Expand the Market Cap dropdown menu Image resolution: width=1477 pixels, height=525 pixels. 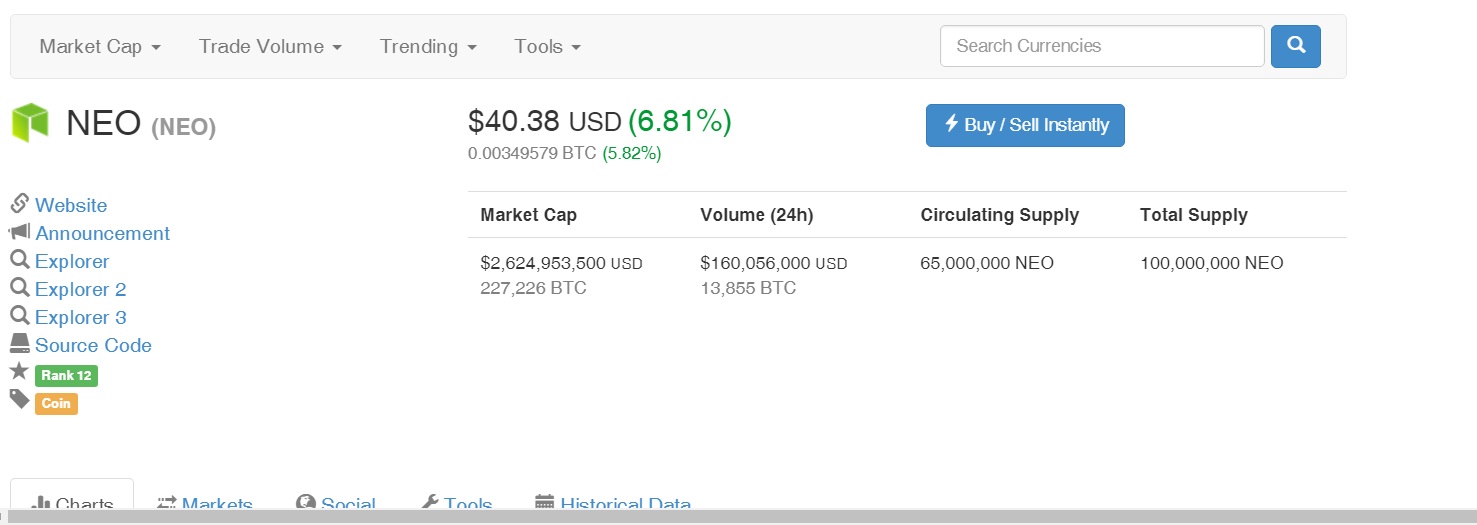[x=100, y=46]
